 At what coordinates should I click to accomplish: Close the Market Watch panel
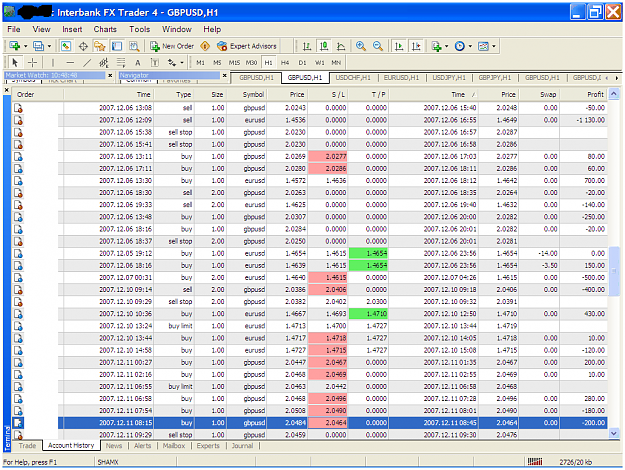pos(110,75)
